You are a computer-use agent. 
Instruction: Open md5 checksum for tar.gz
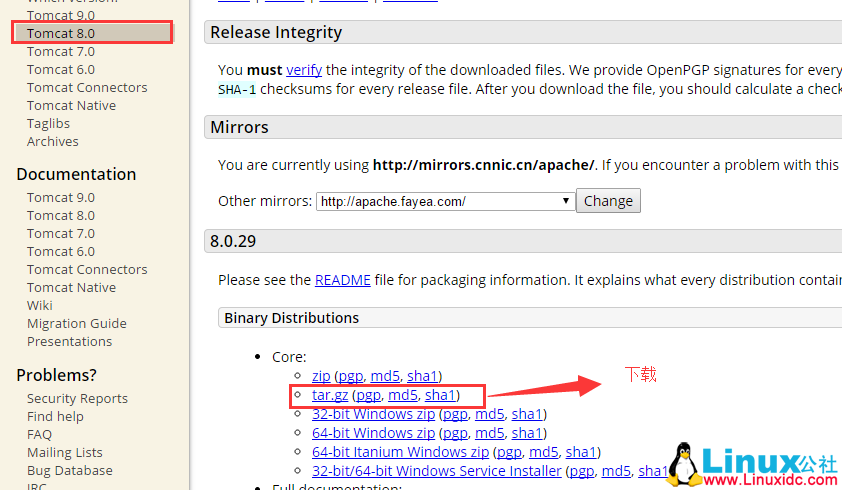coord(403,395)
